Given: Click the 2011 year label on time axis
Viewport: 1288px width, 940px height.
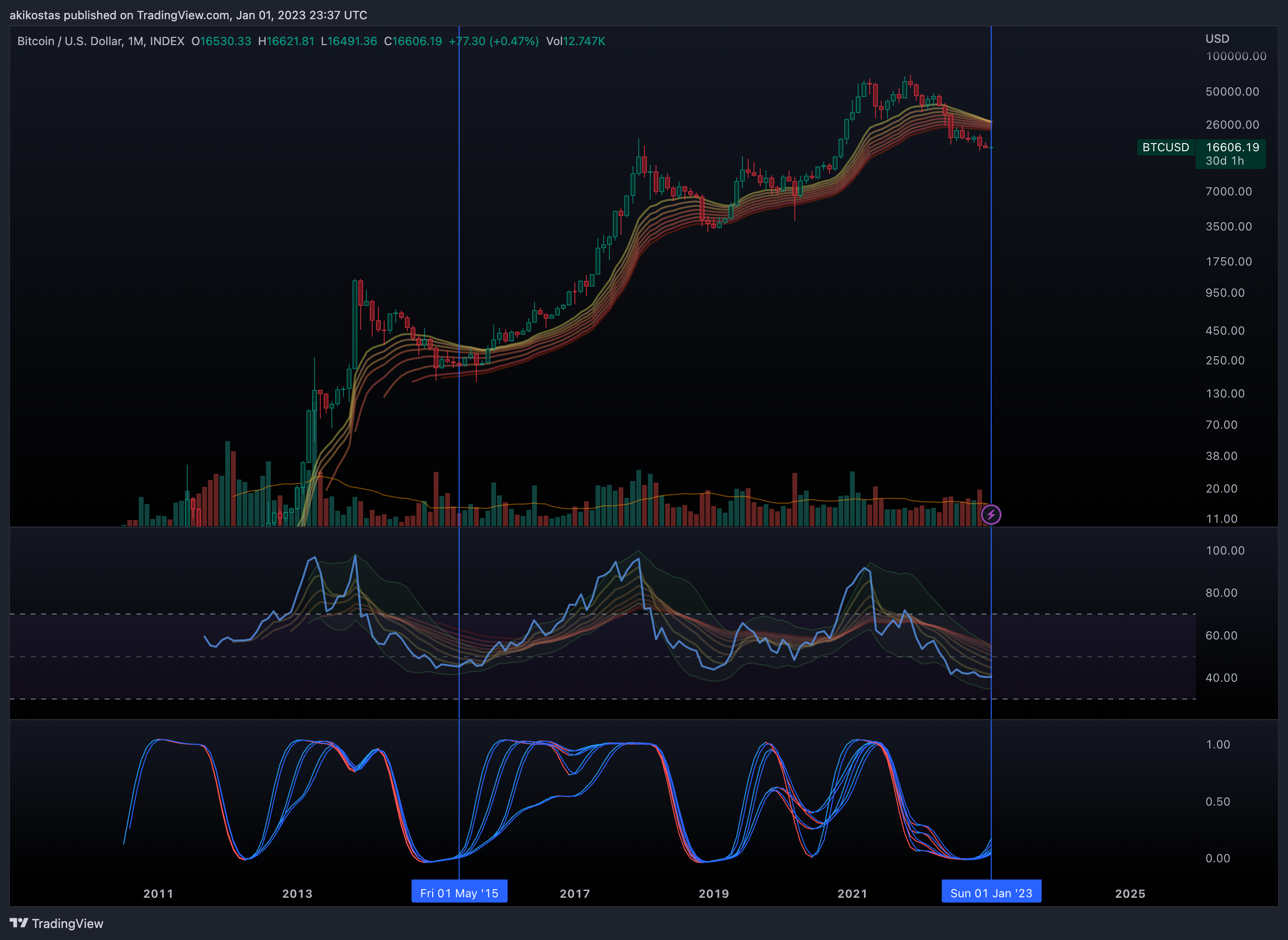Looking at the screenshot, I should [158, 893].
